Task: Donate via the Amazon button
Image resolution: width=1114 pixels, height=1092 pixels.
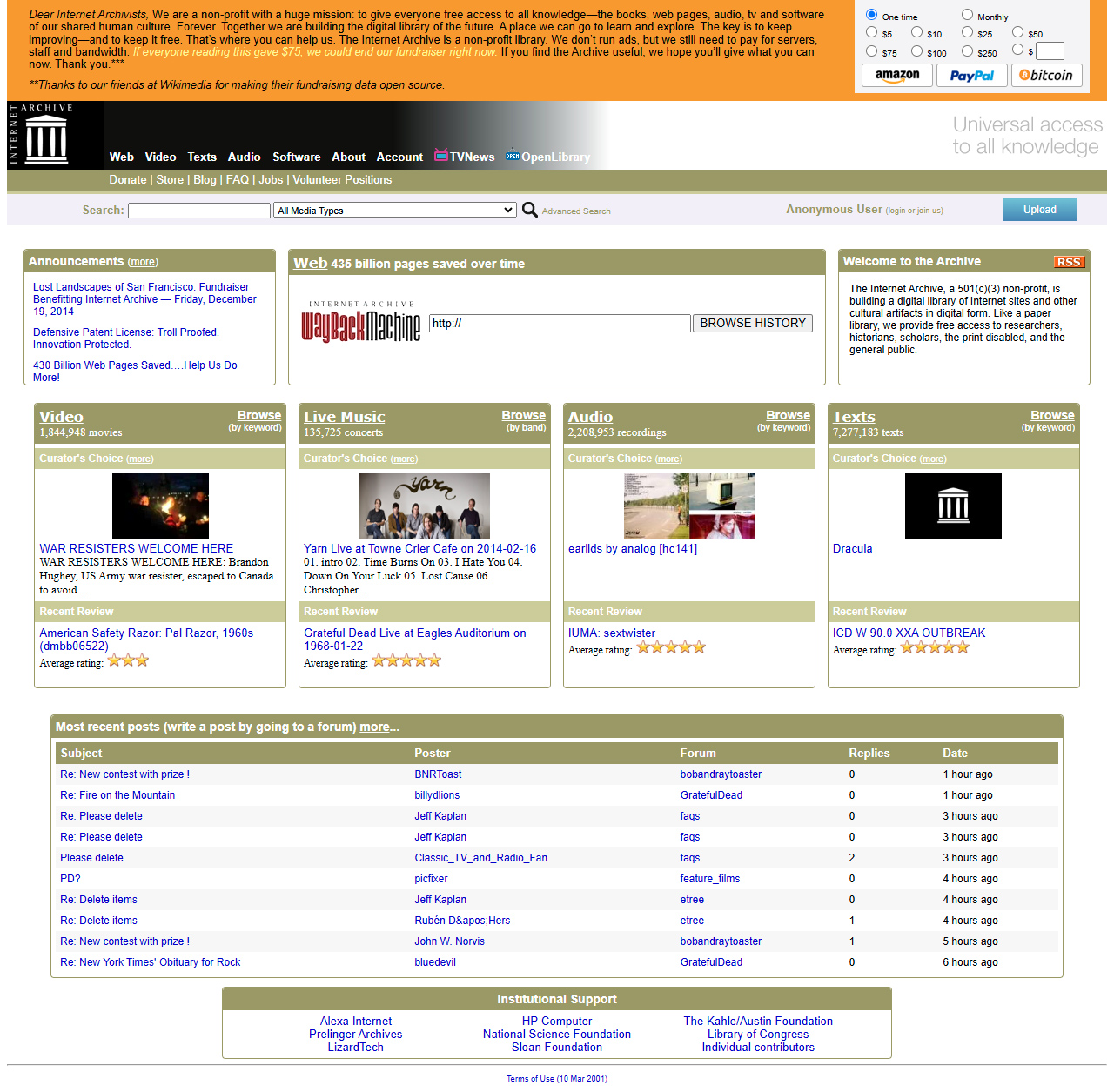Action: coord(897,75)
